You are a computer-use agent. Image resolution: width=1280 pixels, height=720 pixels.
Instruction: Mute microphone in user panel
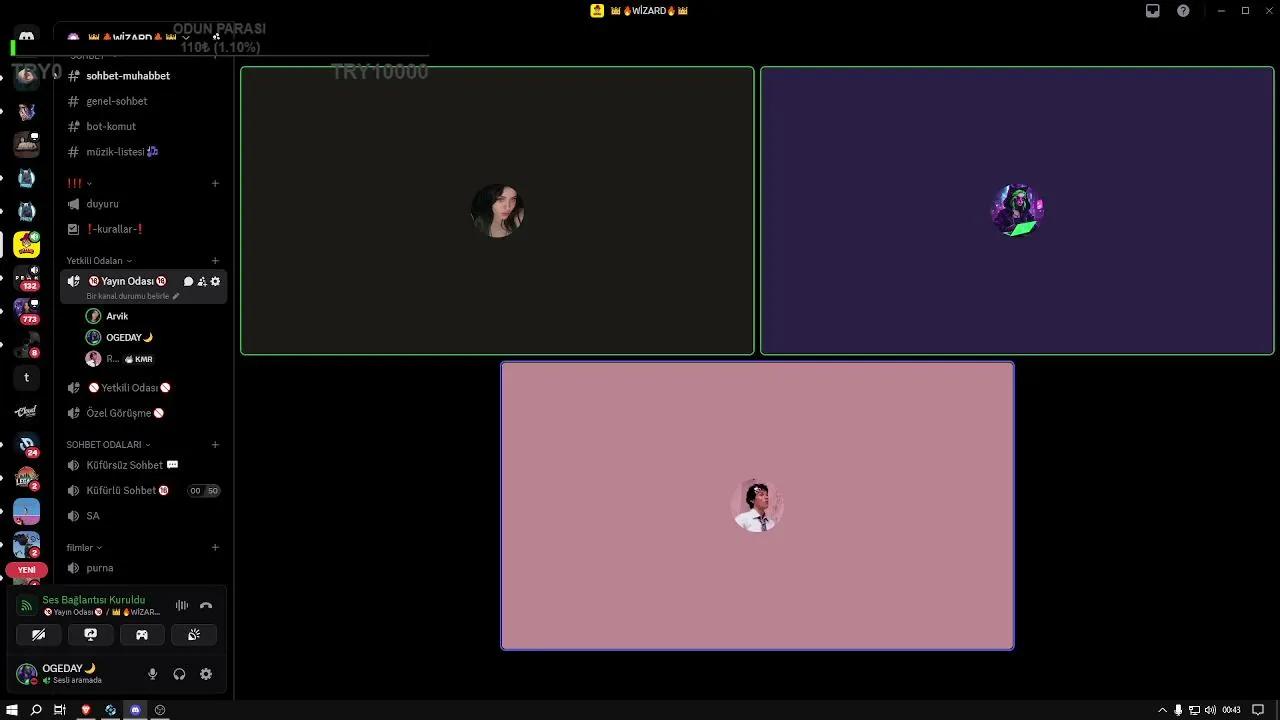(x=152, y=674)
